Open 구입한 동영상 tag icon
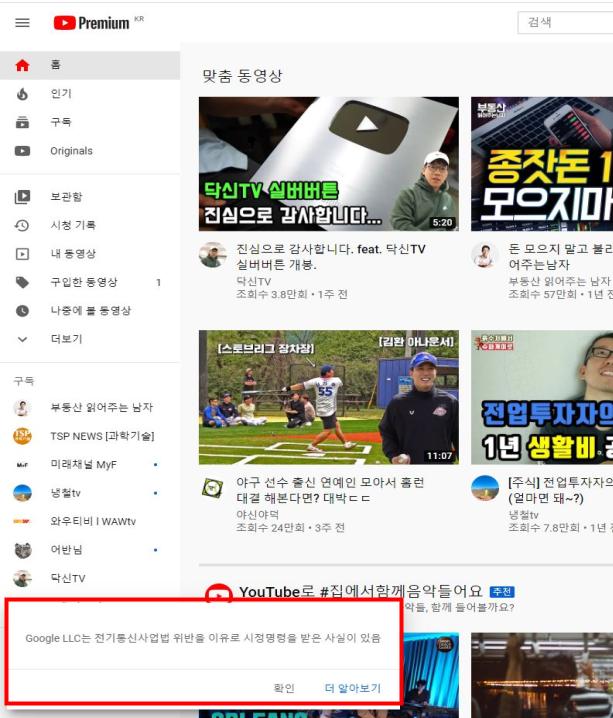The image size is (613, 718). pos(22,283)
